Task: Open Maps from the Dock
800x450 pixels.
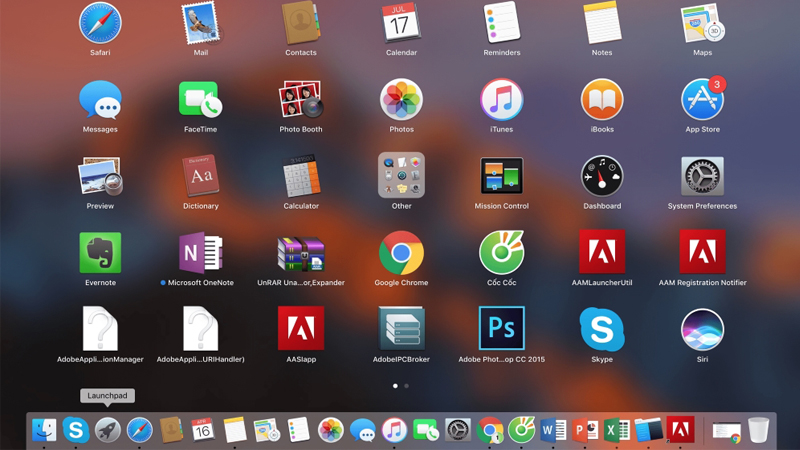Action: (x=267, y=430)
